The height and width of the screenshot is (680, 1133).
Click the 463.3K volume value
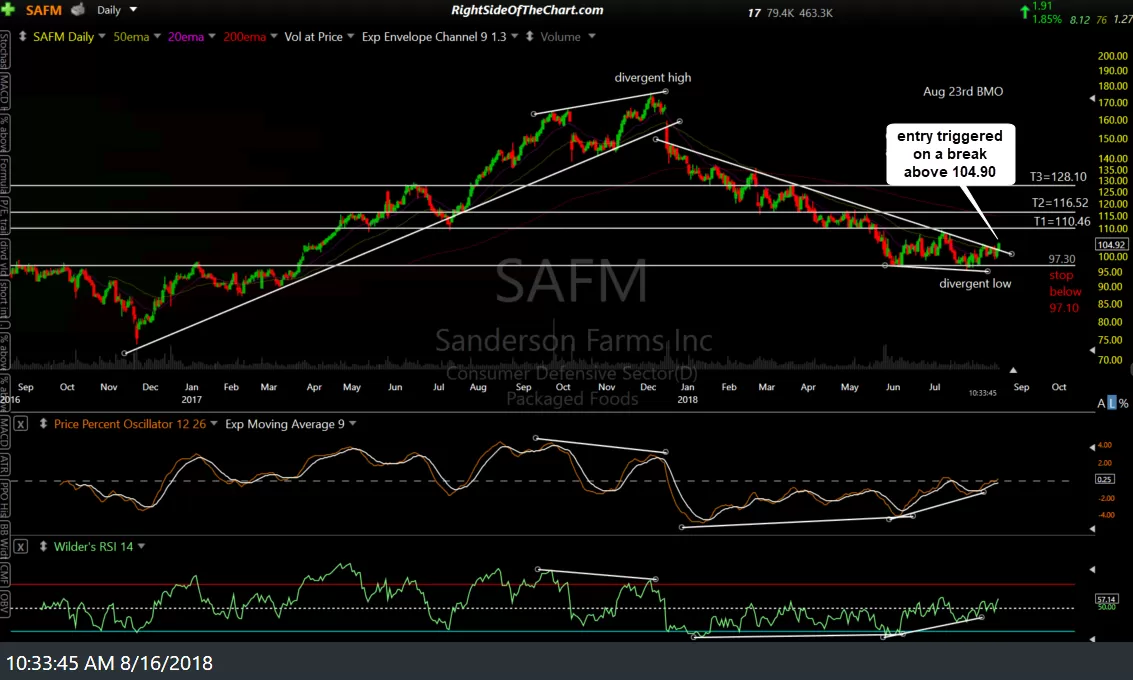tap(816, 13)
